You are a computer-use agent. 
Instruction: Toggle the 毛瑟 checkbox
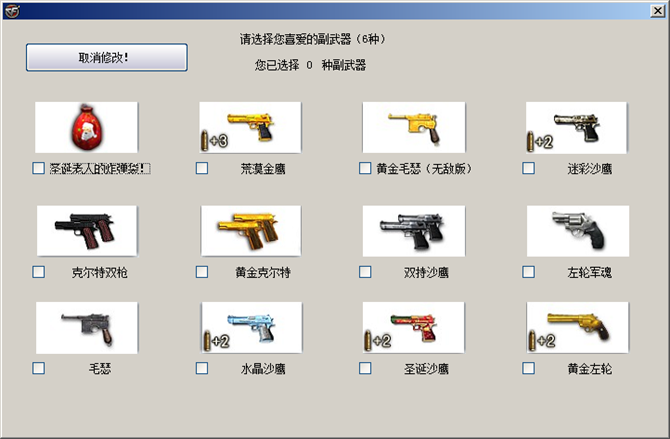(38, 368)
